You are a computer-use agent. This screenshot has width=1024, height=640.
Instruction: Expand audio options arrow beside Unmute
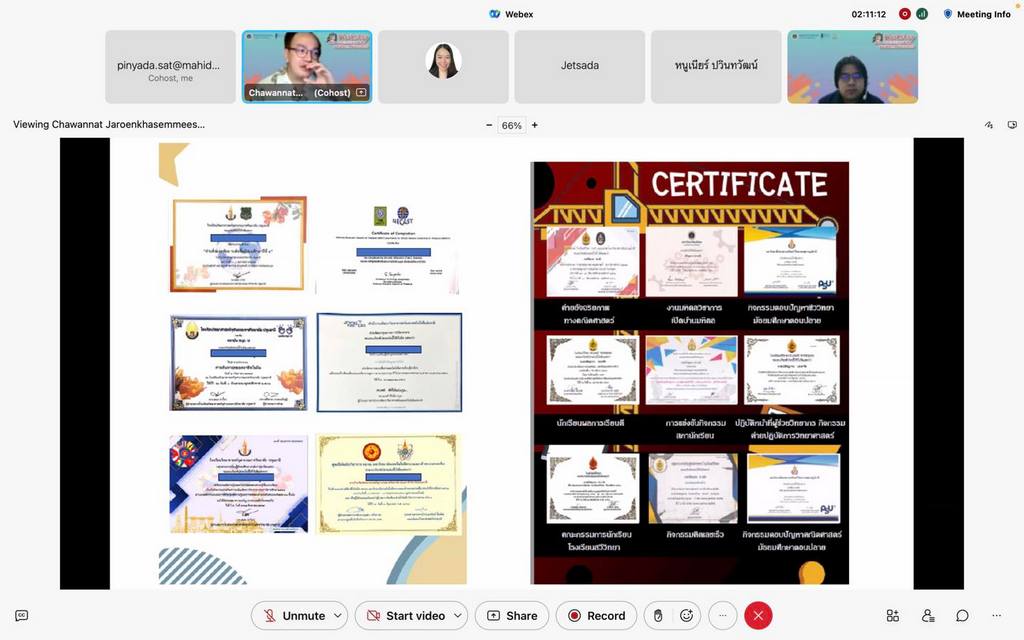point(338,616)
